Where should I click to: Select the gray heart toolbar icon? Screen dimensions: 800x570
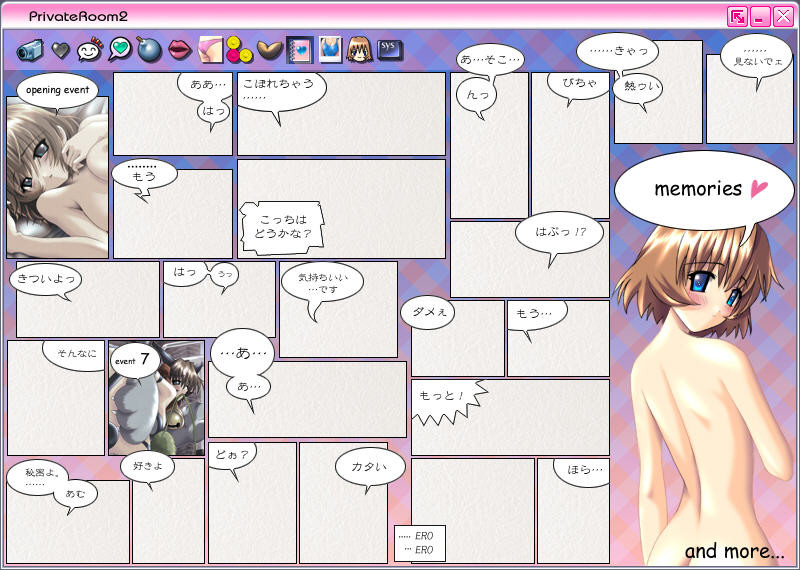[61, 49]
